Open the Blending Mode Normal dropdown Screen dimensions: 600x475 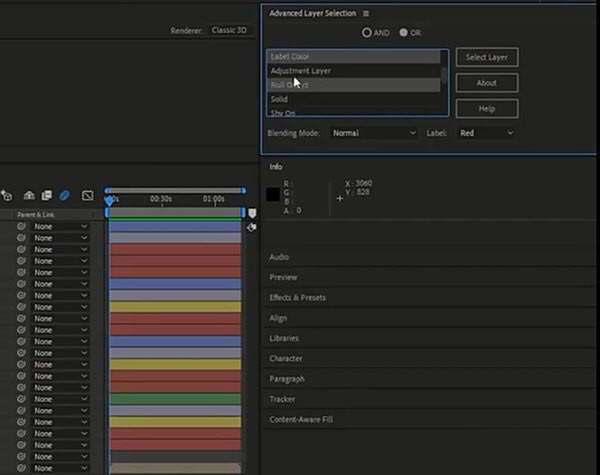pos(374,133)
